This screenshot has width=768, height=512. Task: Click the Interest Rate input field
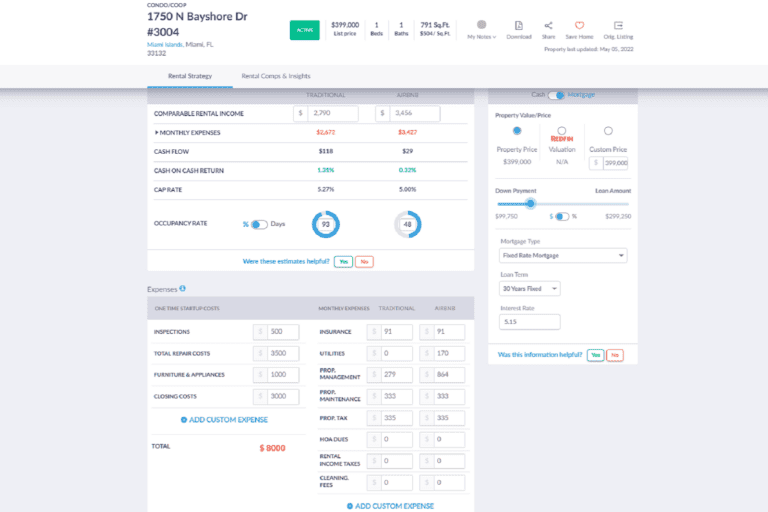pyautogui.click(x=529, y=322)
